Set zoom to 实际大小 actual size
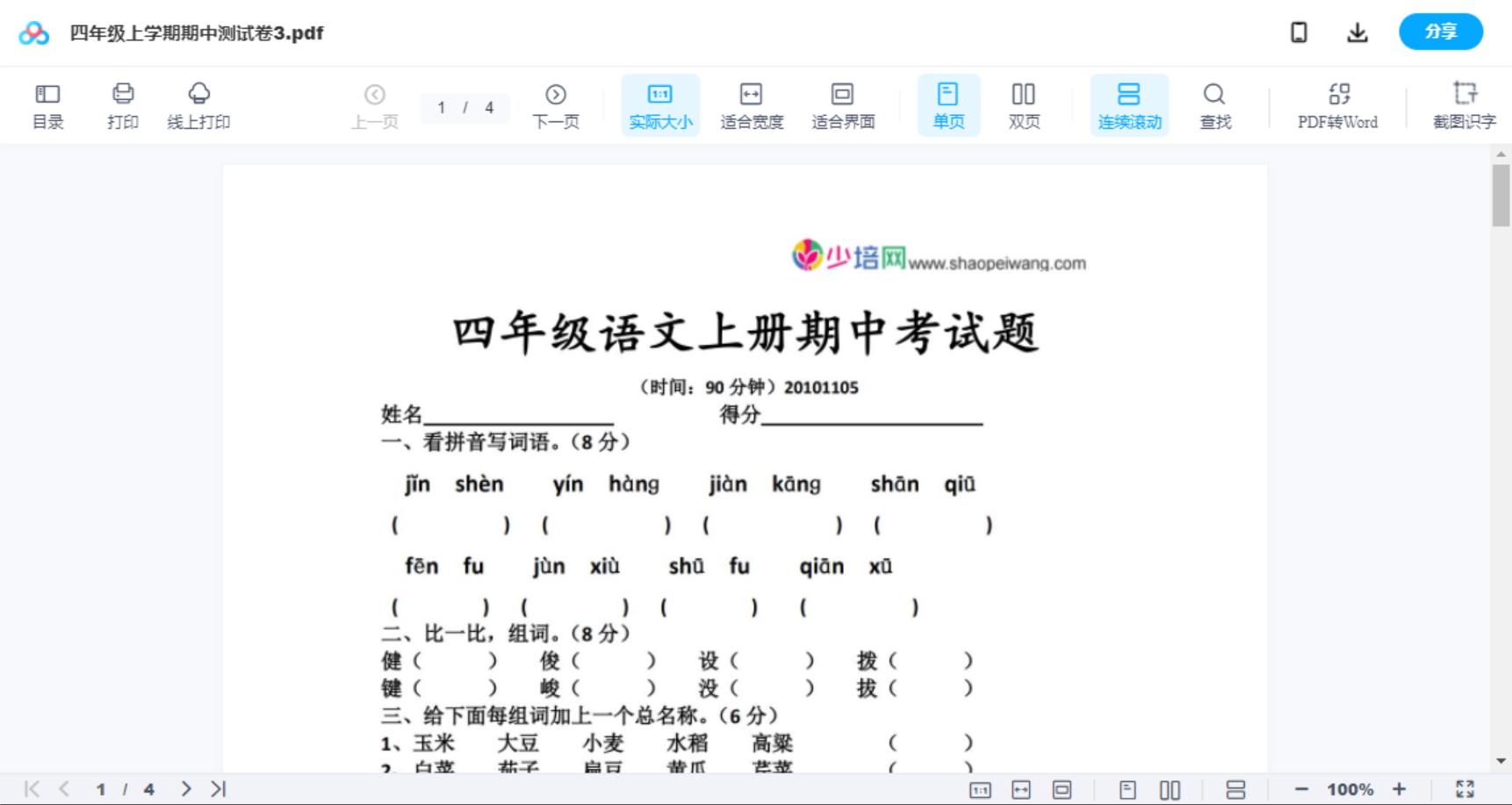1512x805 pixels. (x=660, y=104)
